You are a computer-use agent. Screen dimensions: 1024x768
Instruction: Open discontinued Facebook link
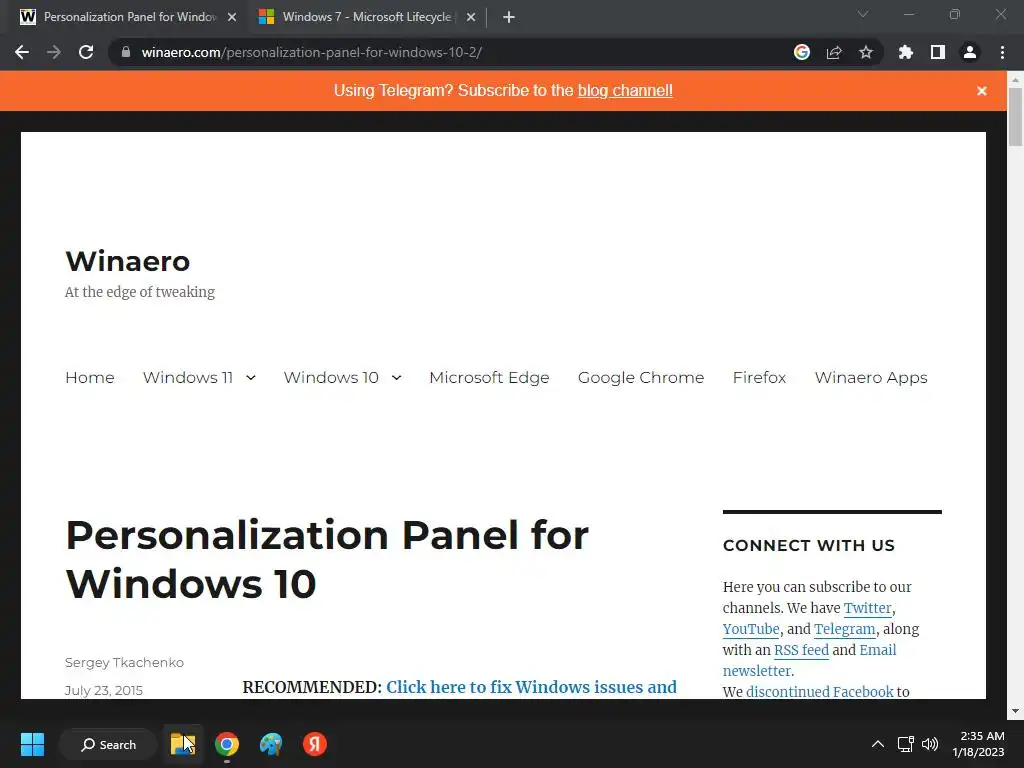pos(820,692)
